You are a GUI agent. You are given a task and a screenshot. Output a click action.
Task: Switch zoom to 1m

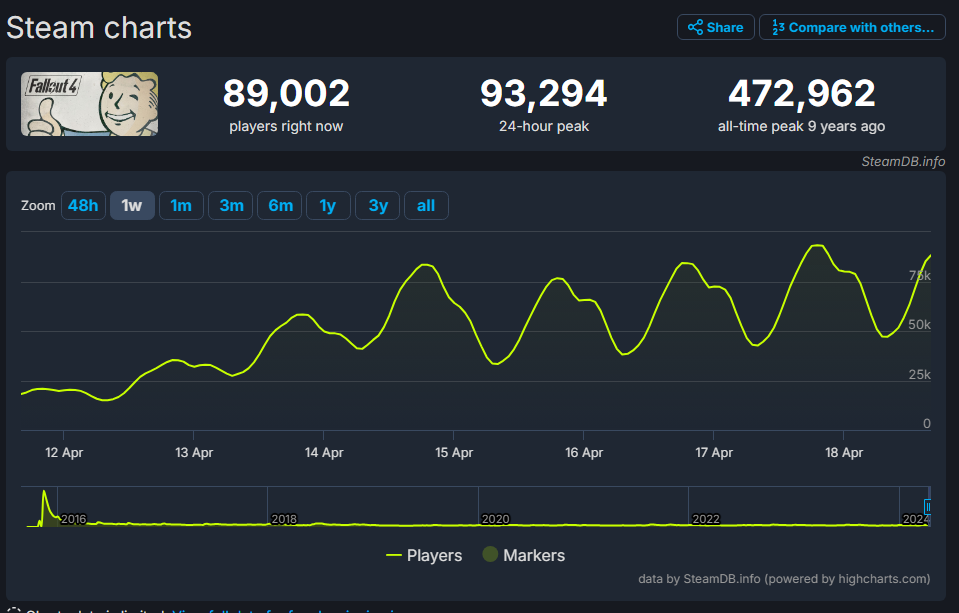[x=181, y=206]
